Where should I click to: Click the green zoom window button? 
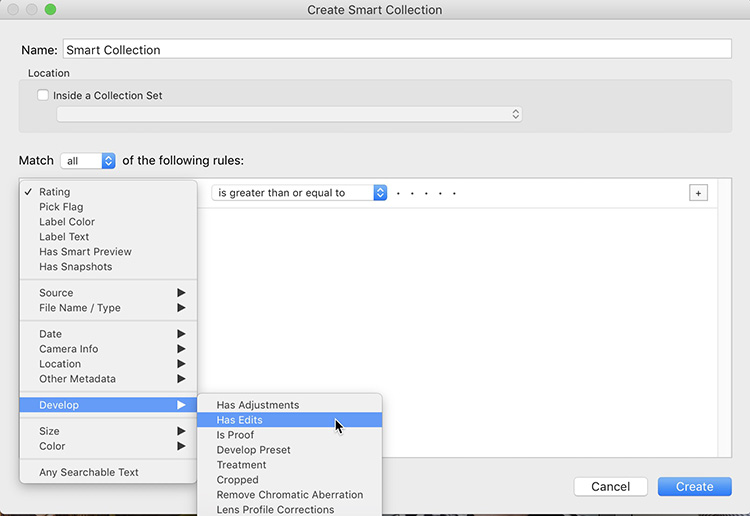pos(51,10)
